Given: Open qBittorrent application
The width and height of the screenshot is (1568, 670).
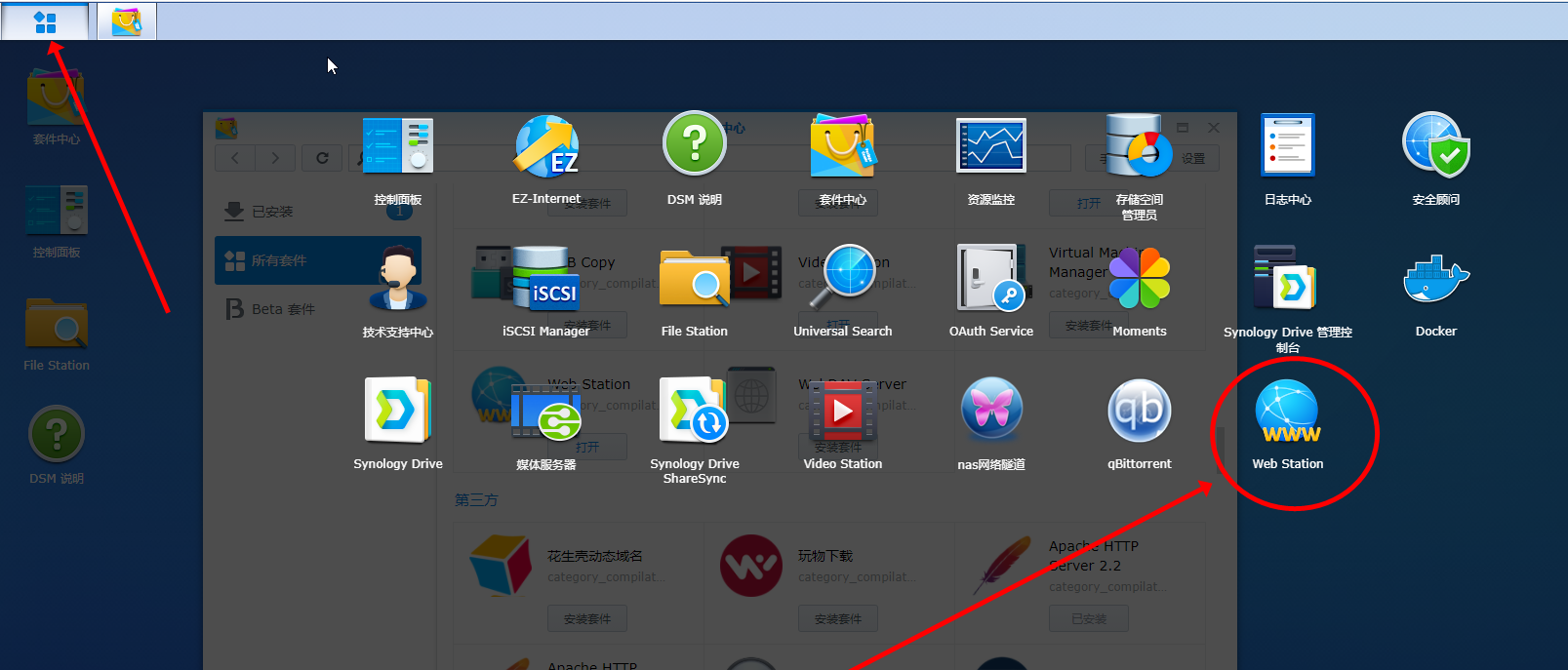Looking at the screenshot, I should 1139,413.
